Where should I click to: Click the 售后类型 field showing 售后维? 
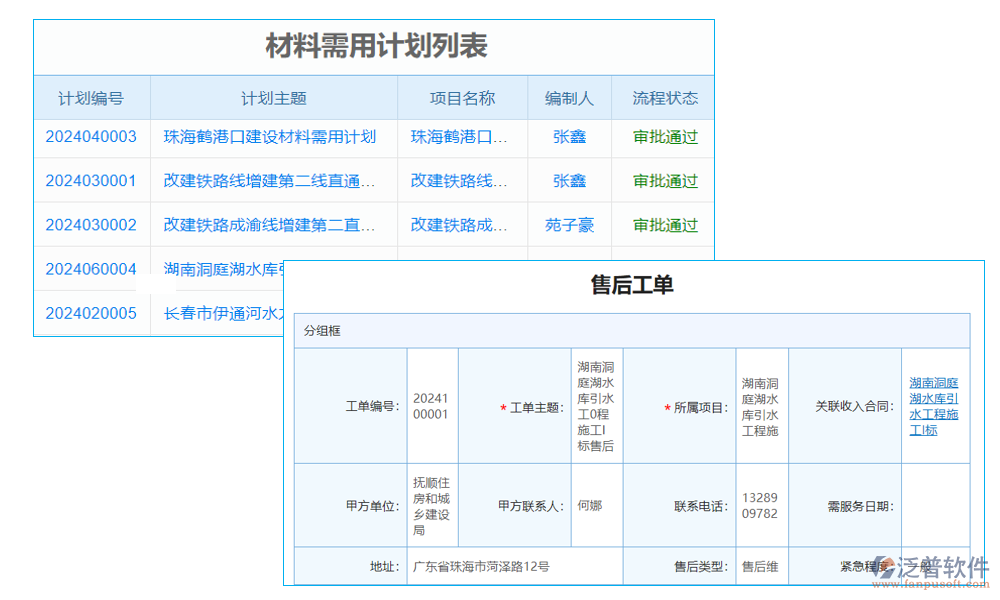tap(762, 566)
